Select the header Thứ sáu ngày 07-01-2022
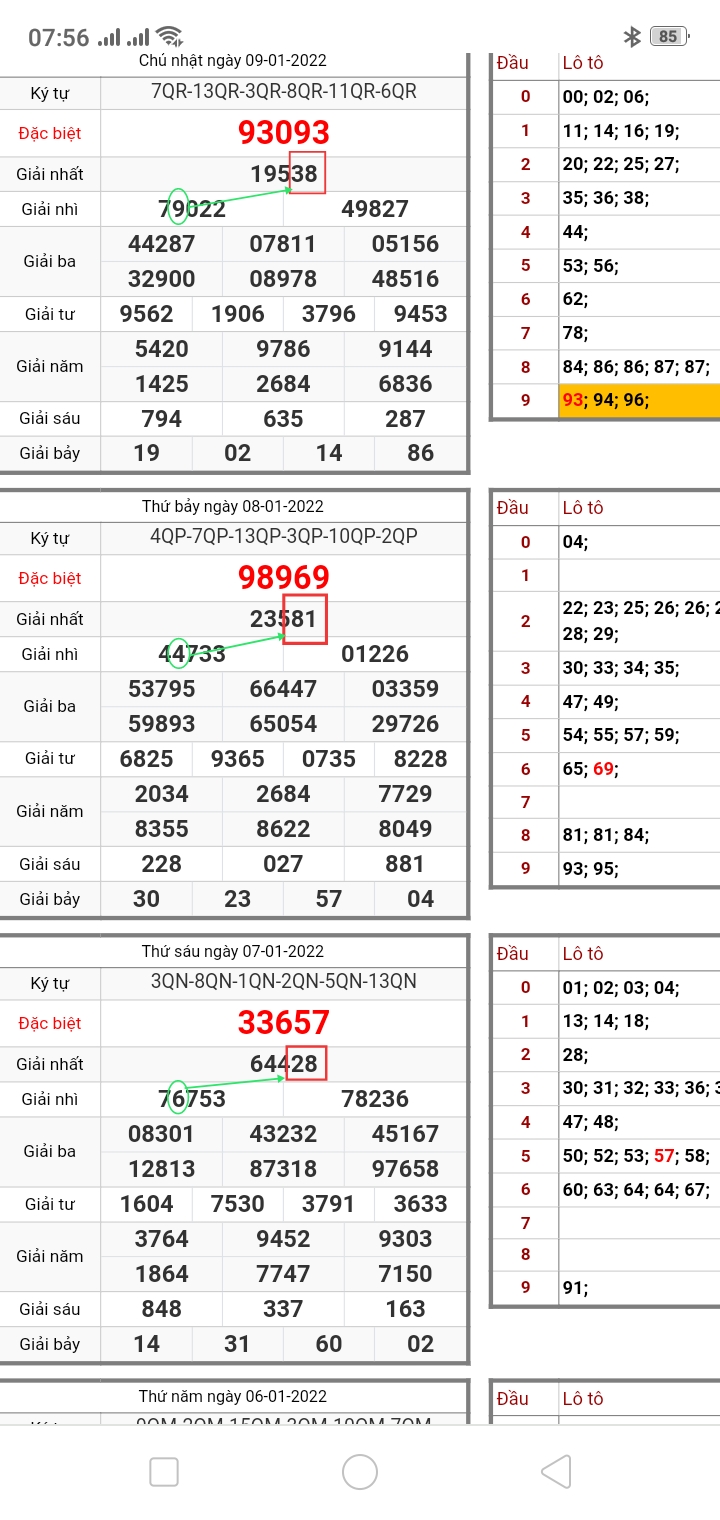The image size is (720, 1520). pyautogui.click(x=232, y=952)
